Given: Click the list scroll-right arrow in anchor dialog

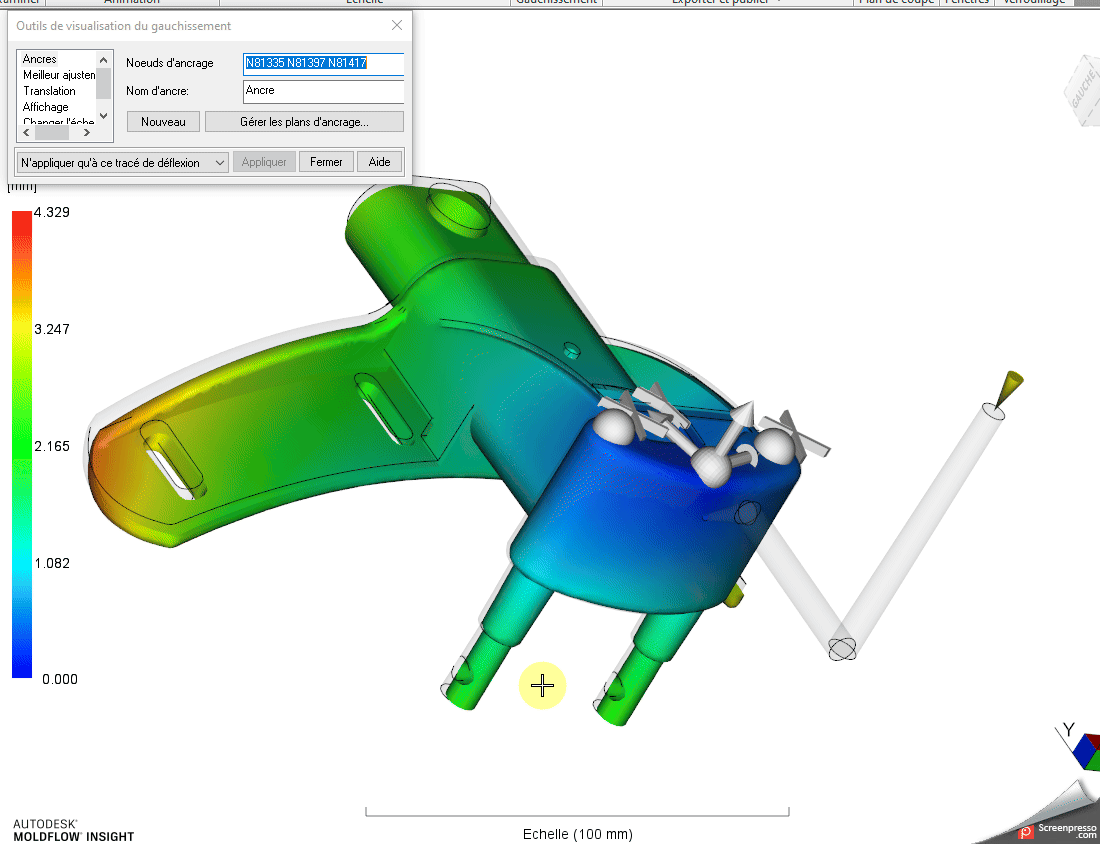Looking at the screenshot, I should point(87,132).
